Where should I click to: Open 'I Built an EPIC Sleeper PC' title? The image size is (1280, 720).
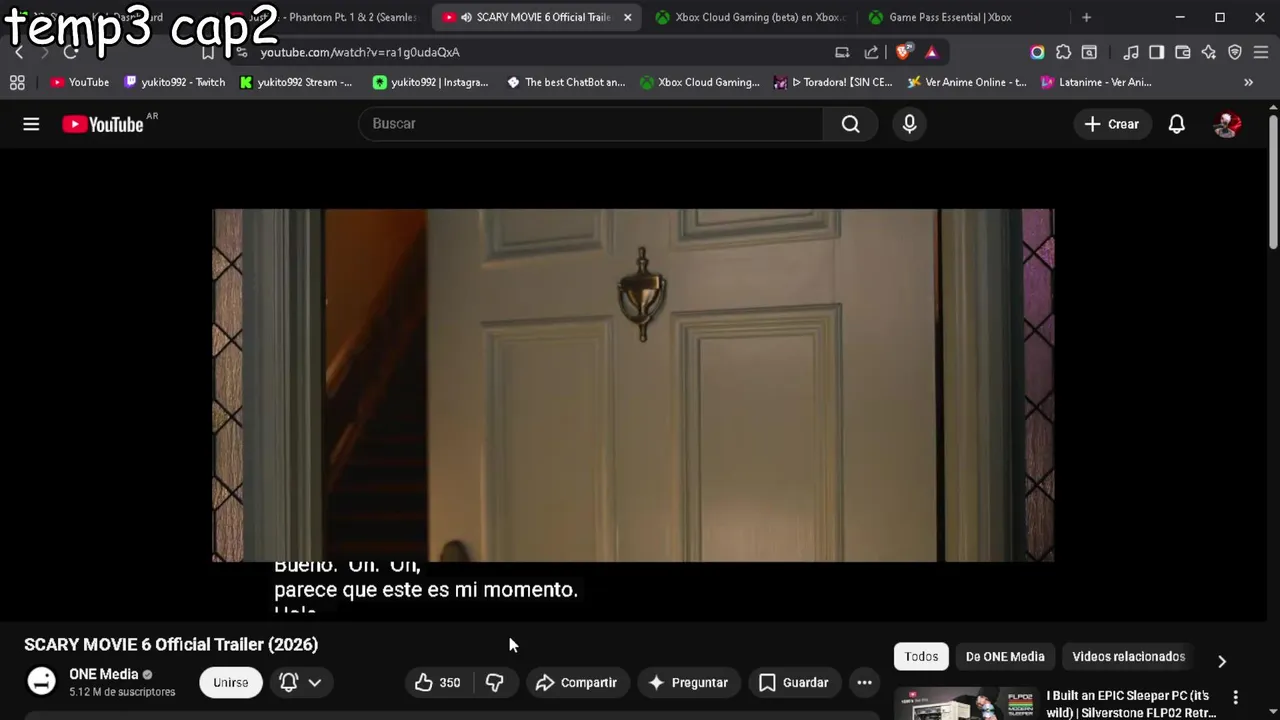click(1131, 704)
